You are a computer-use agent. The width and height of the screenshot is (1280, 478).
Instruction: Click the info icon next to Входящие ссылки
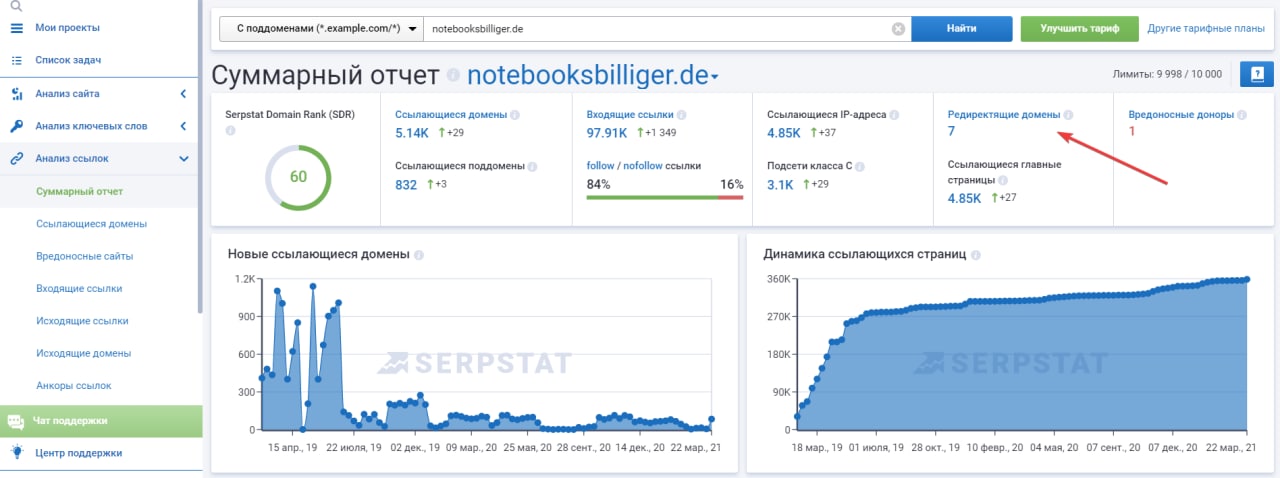pyautogui.click(x=681, y=115)
